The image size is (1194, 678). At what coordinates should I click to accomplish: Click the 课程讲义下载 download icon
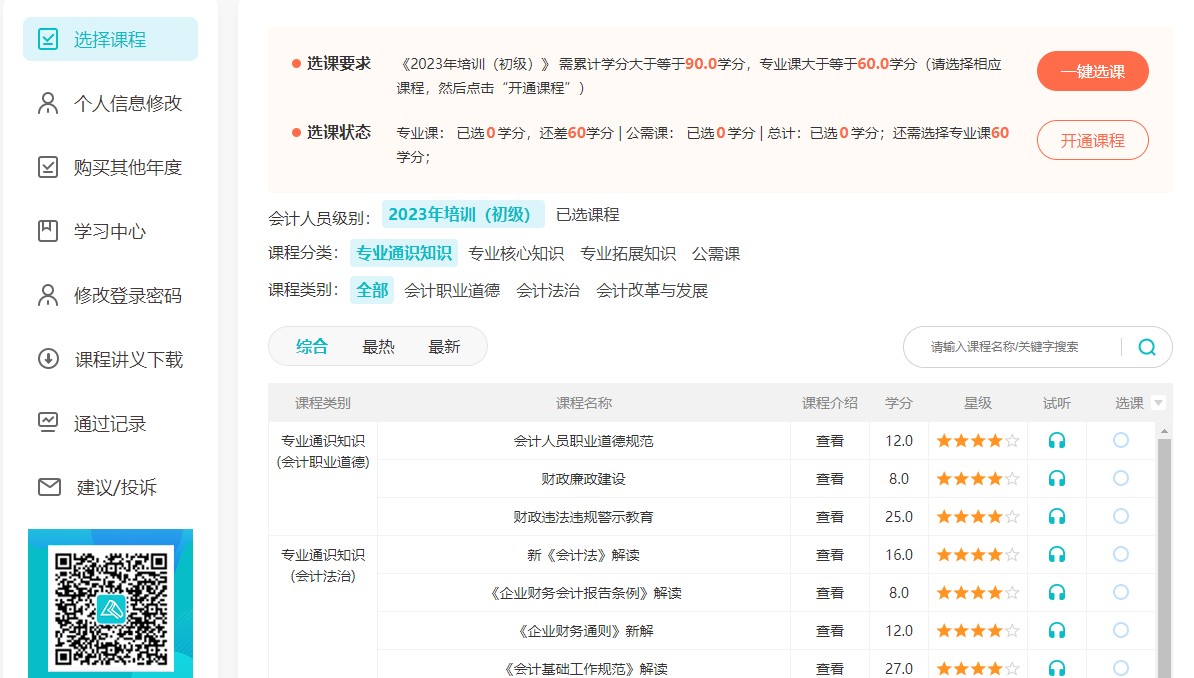(46, 359)
